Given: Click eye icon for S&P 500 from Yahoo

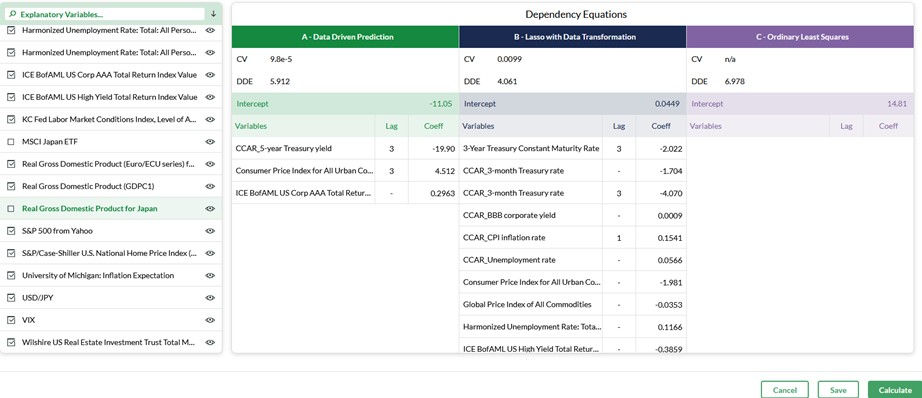Looking at the screenshot, I should [x=210, y=231].
